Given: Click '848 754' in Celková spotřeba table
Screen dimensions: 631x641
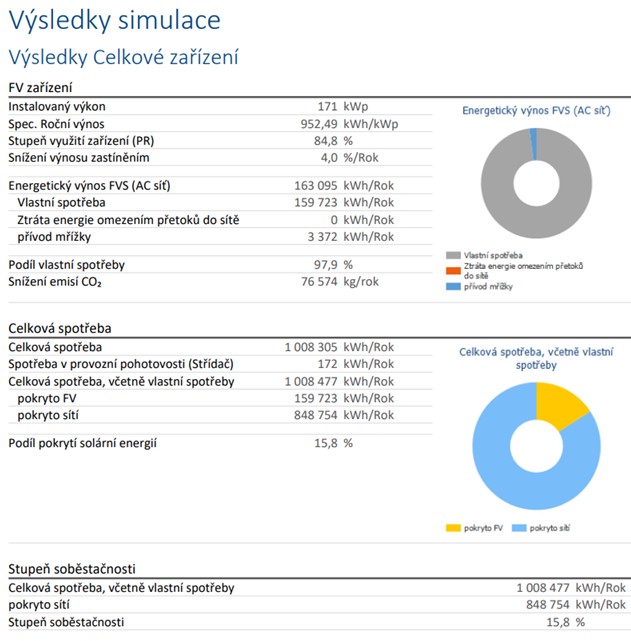Looking at the screenshot, I should pyautogui.click(x=316, y=415).
